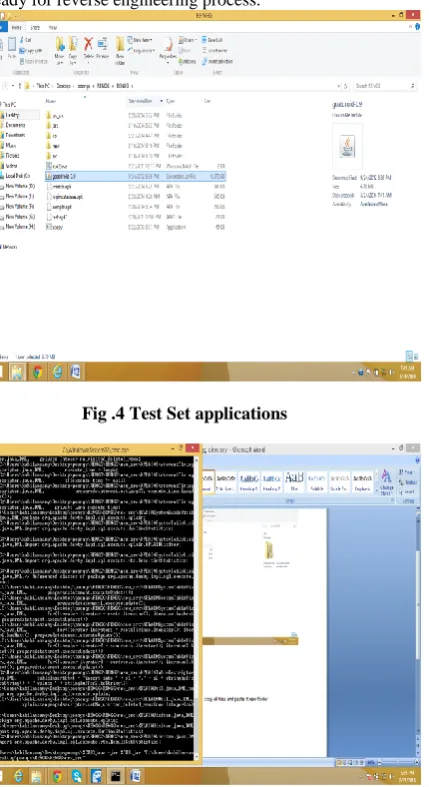Click the folder image inside Word document
Image resolution: width=429 pixels, height=787 pixels.
pyautogui.click(x=269, y=551)
